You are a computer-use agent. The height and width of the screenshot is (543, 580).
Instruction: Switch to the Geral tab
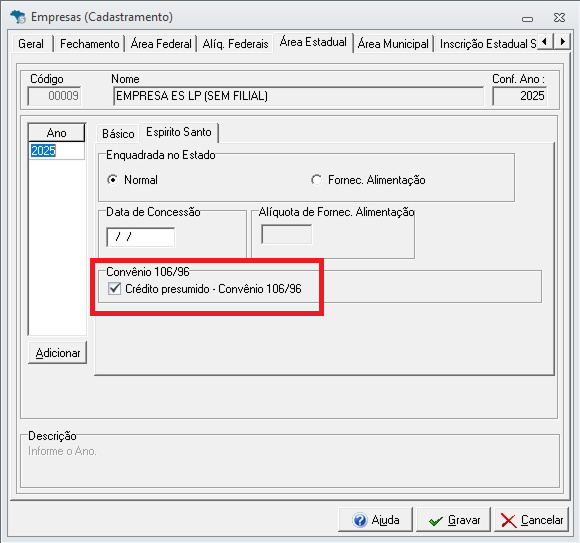pyautogui.click(x=31, y=44)
